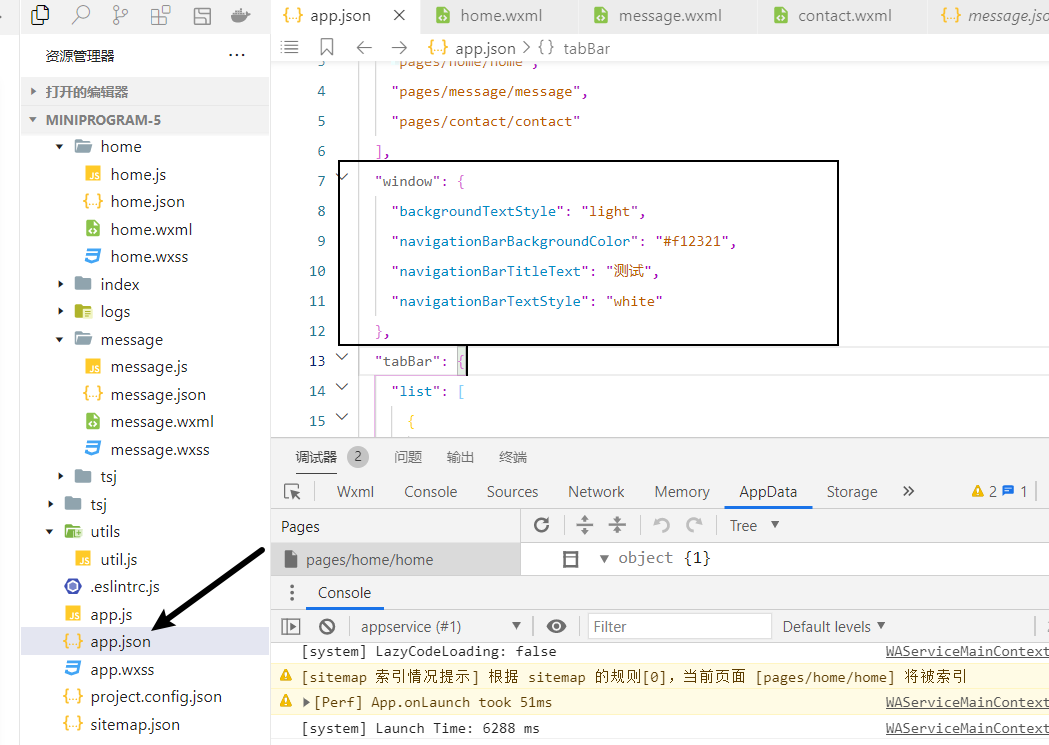Open the Default levels dropdown
The image size is (1049, 745).
coord(834,627)
